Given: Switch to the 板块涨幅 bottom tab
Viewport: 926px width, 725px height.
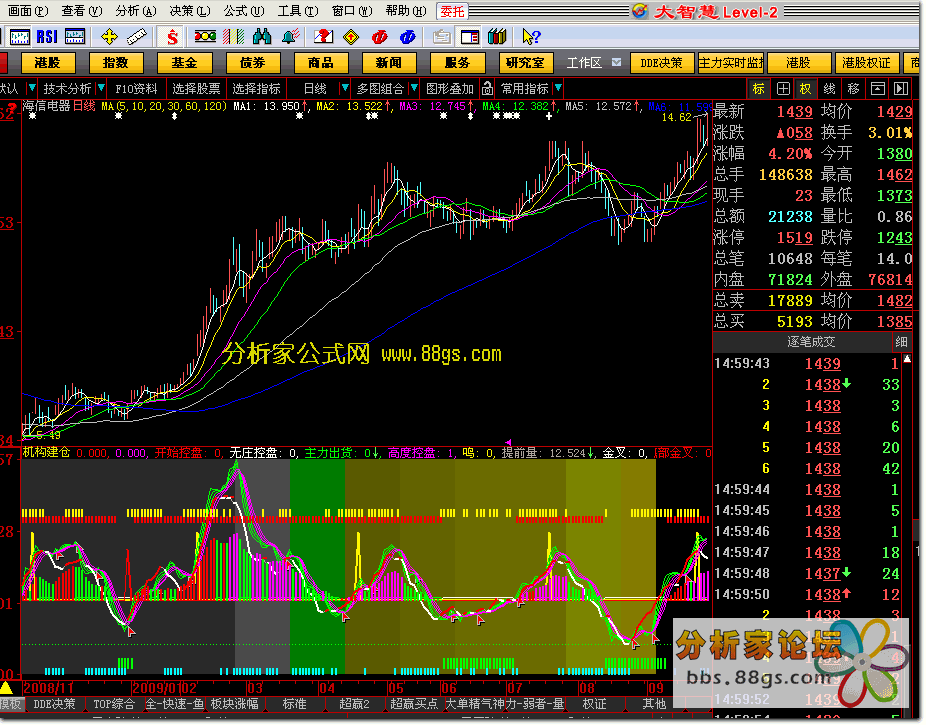Looking at the screenshot, I should (234, 704).
